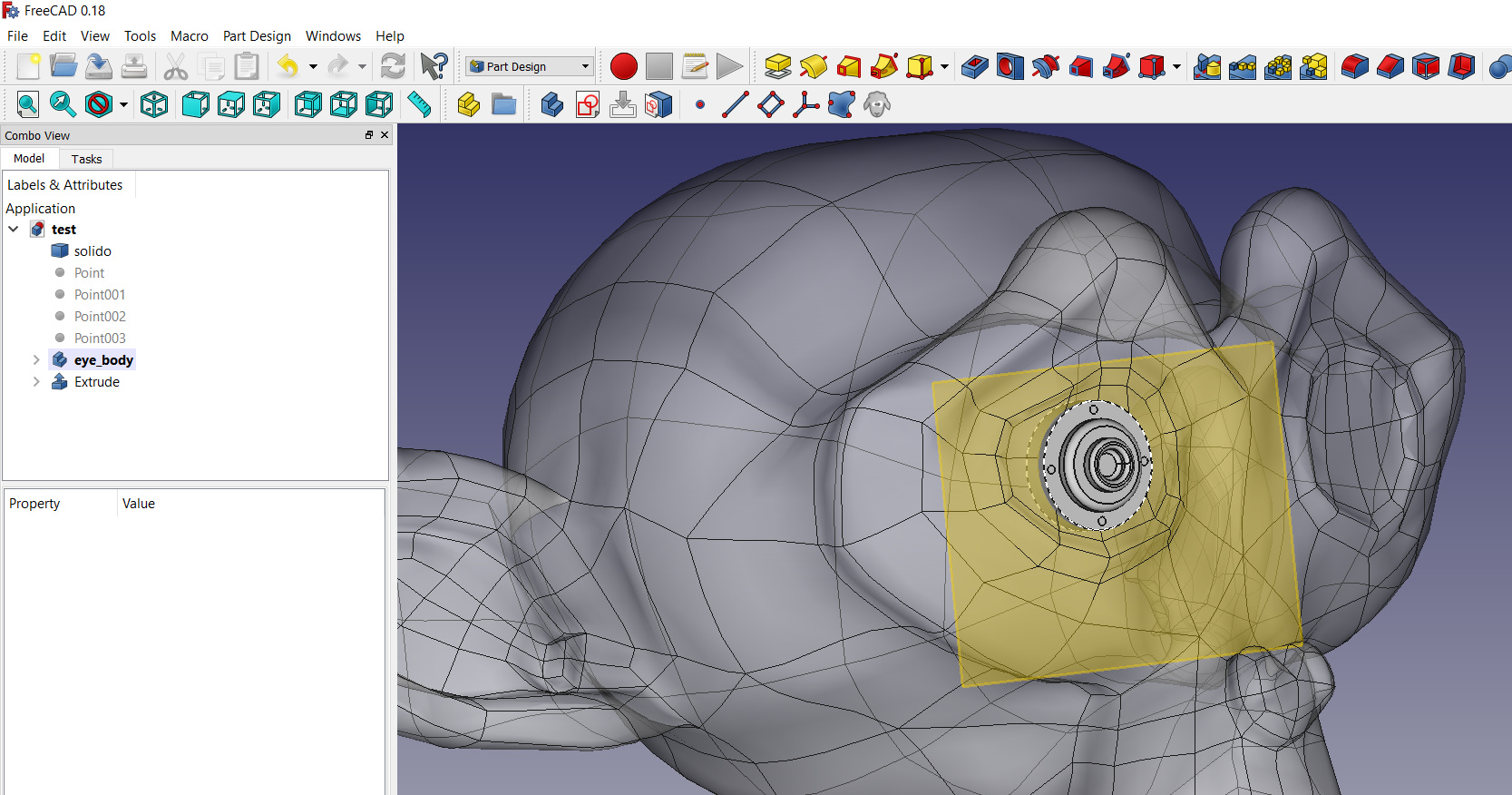Select the Subtractive Loft tool
1512x795 pixels.
[x=1081, y=66]
